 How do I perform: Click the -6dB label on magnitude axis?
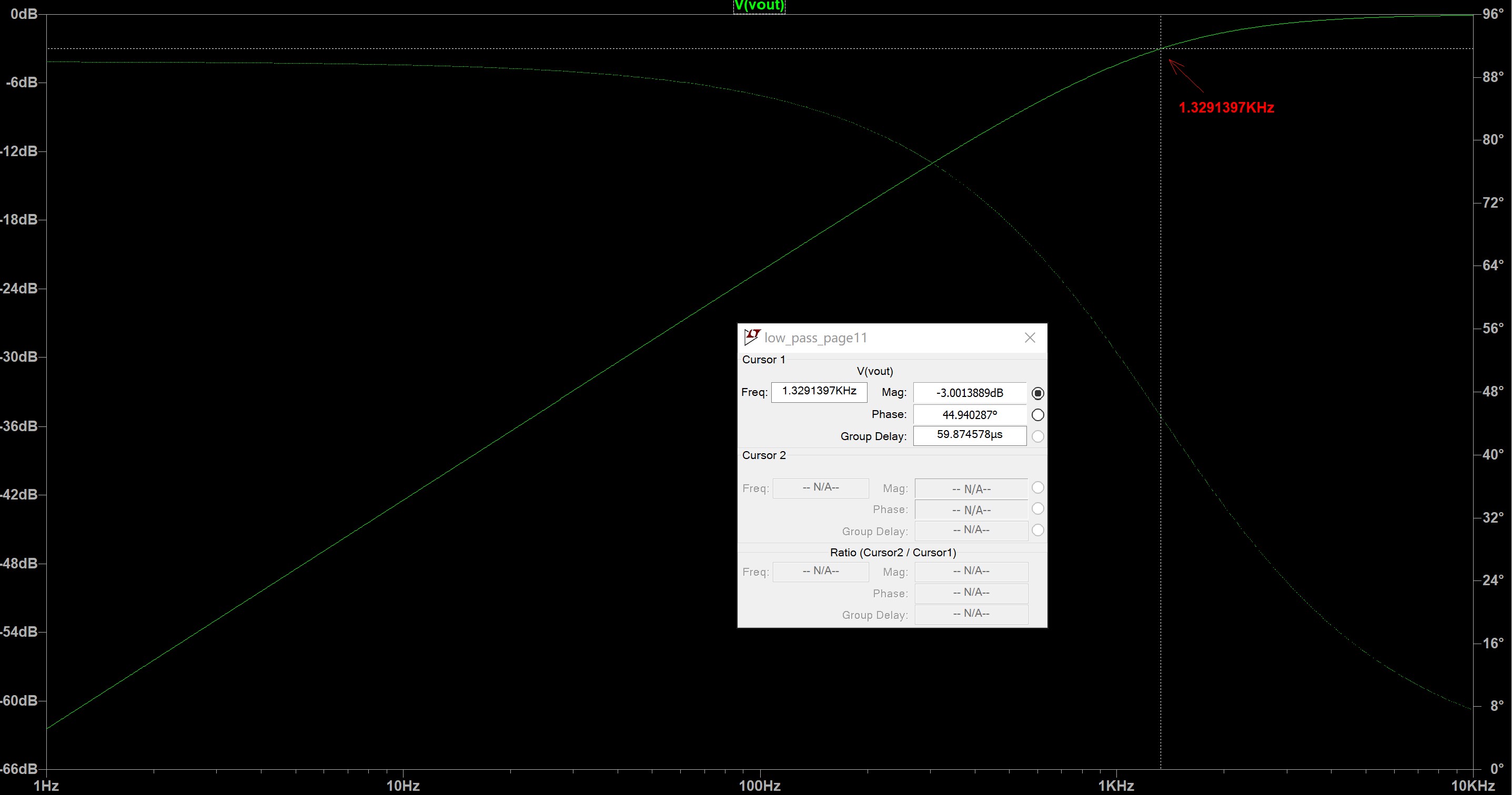[x=22, y=83]
